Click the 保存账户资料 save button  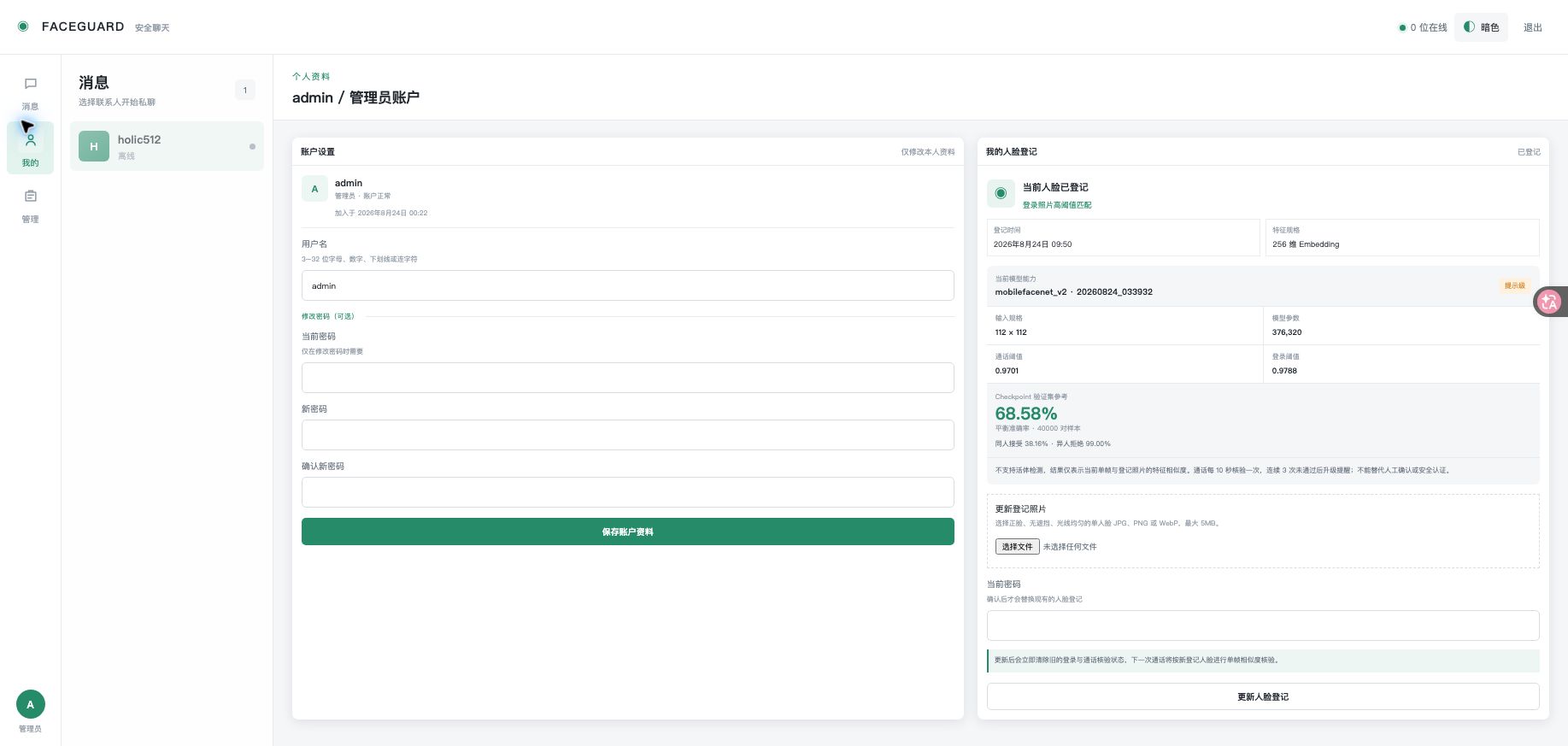628,532
